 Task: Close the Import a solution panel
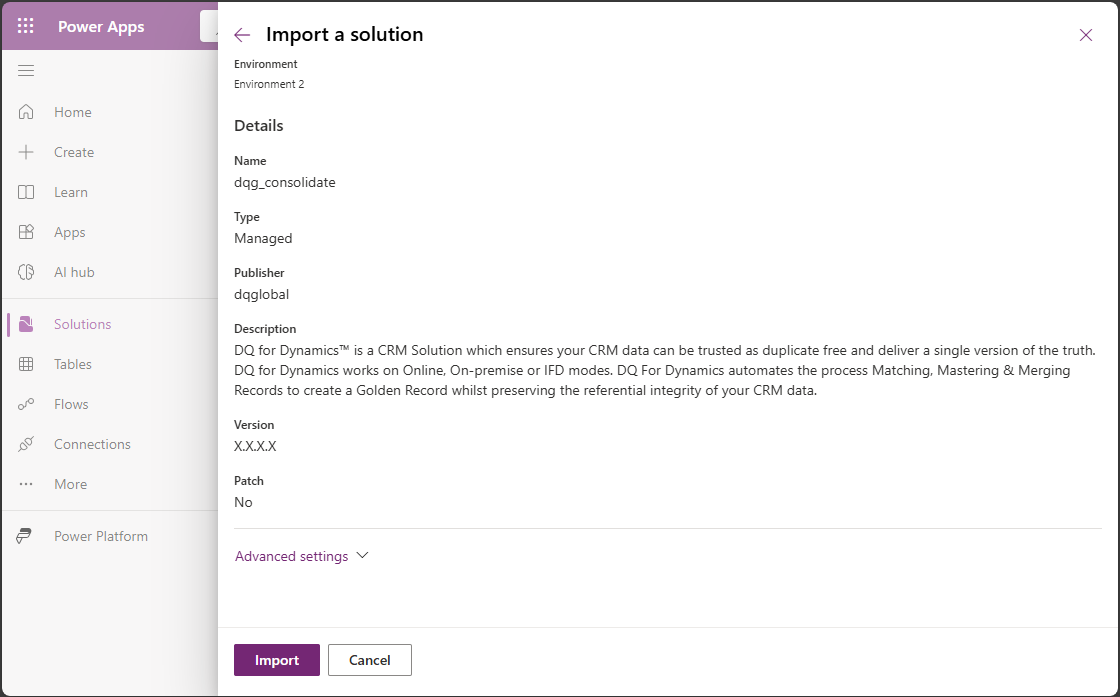[1086, 35]
